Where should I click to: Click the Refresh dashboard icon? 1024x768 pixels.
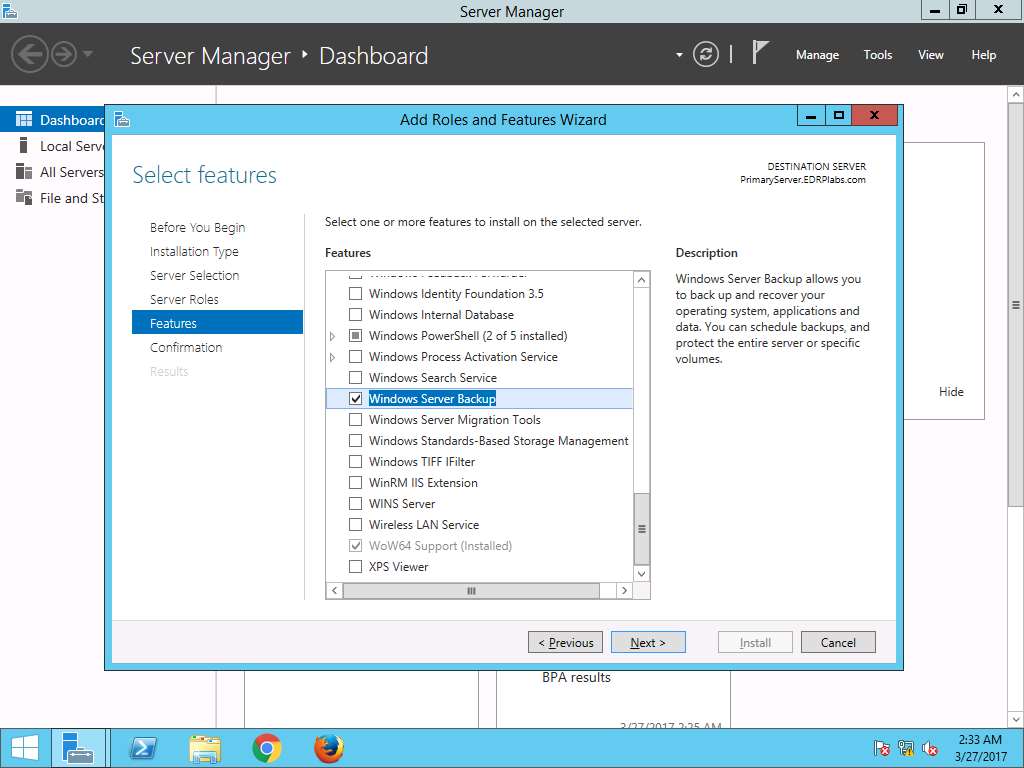coord(705,54)
